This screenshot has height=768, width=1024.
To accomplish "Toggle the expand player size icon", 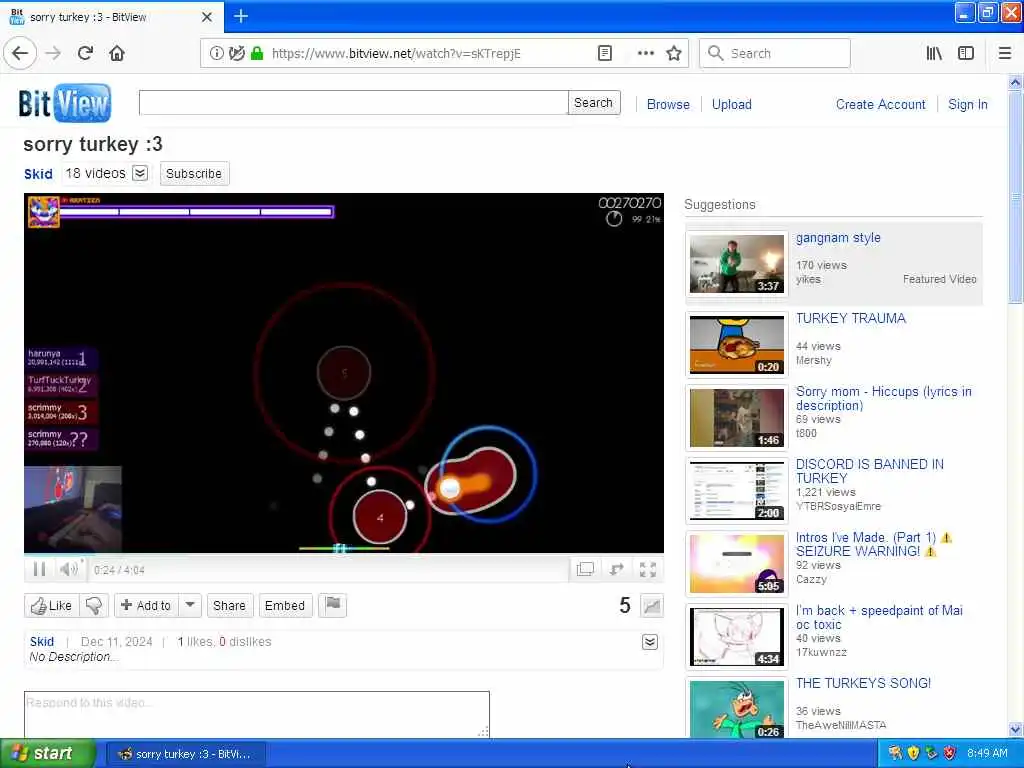I will [x=616, y=569].
